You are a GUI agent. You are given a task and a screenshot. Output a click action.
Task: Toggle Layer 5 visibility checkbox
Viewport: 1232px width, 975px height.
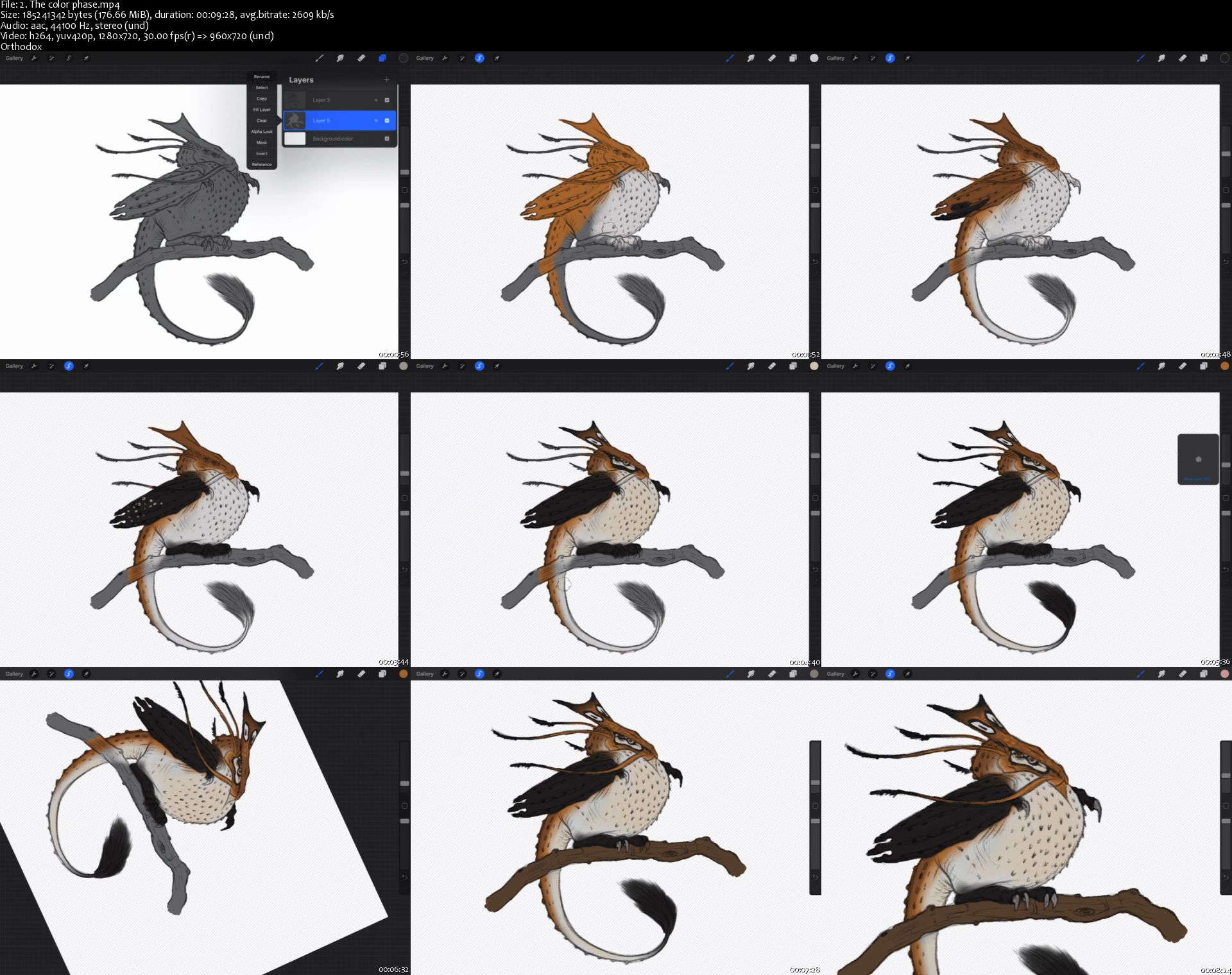tap(387, 121)
